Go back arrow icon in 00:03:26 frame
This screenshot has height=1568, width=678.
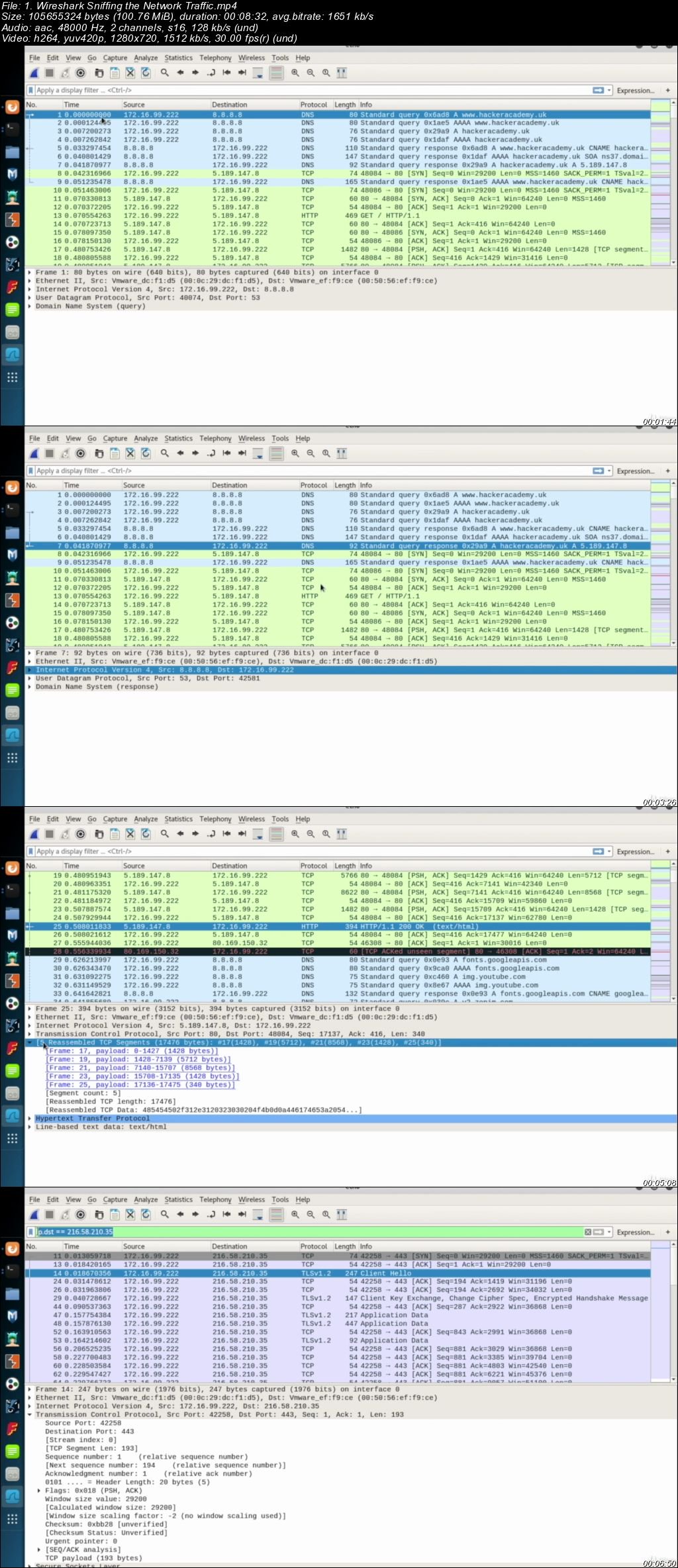tap(180, 453)
